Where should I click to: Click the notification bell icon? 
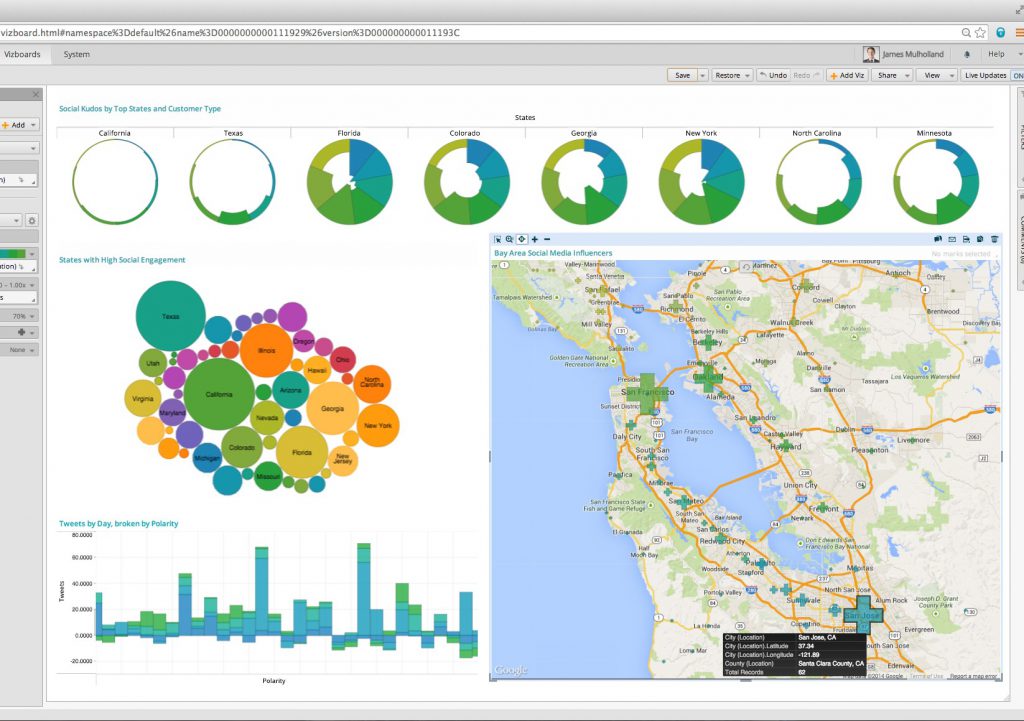967,54
